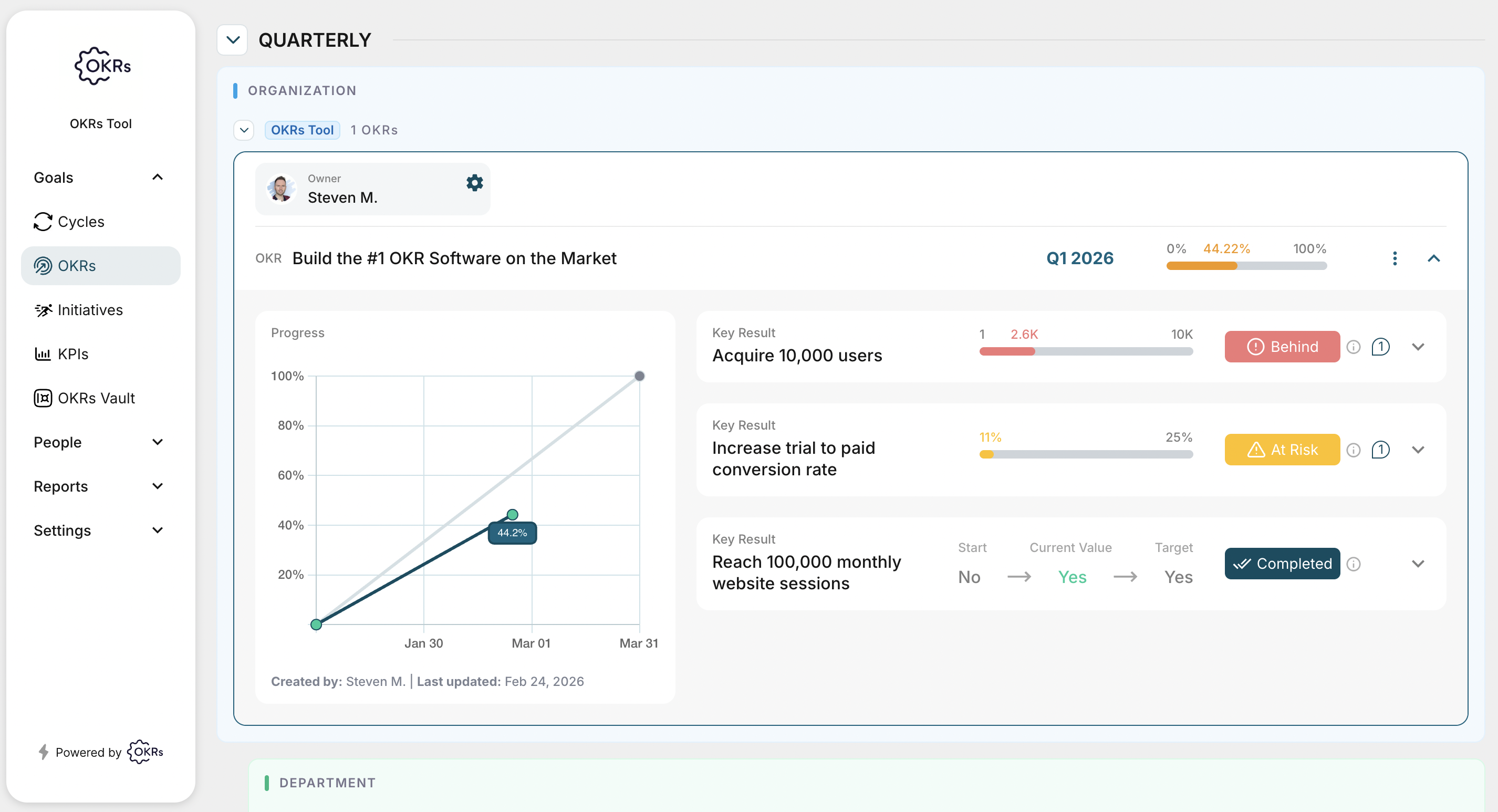The width and height of the screenshot is (1498, 812).
Task: Click the Behind status button
Action: [1282, 347]
